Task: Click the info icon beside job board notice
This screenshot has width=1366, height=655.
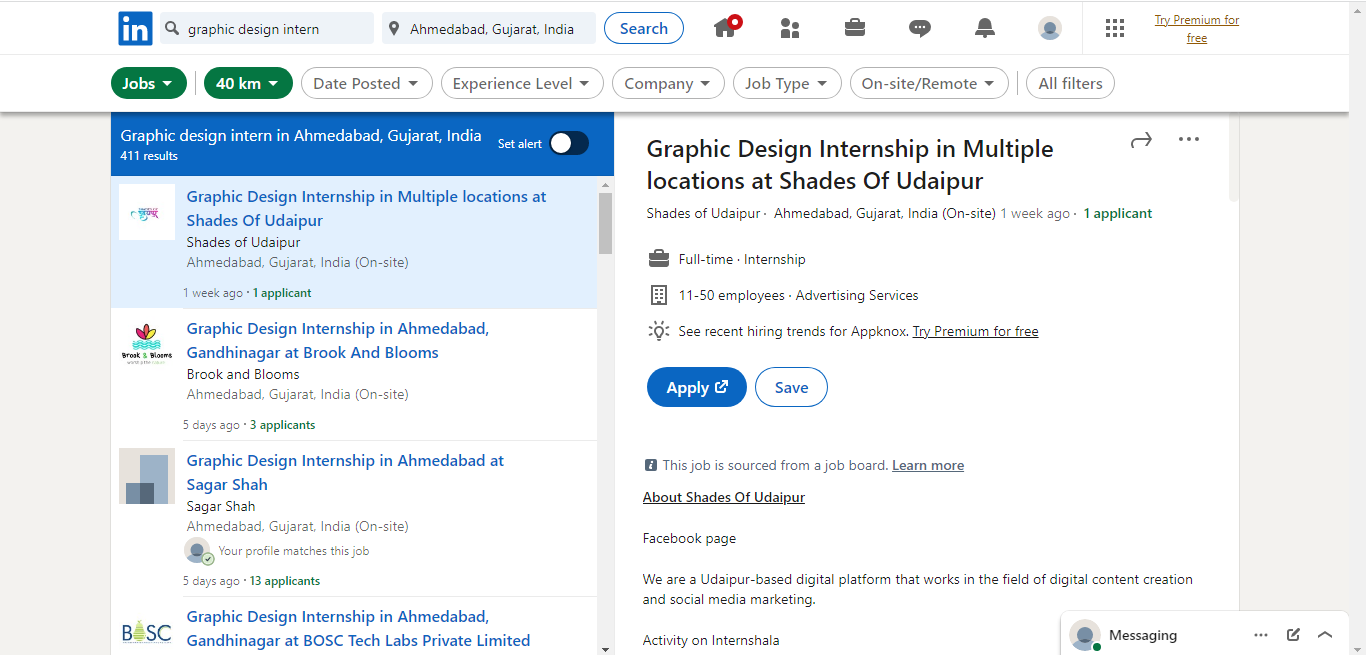Action: click(651, 465)
